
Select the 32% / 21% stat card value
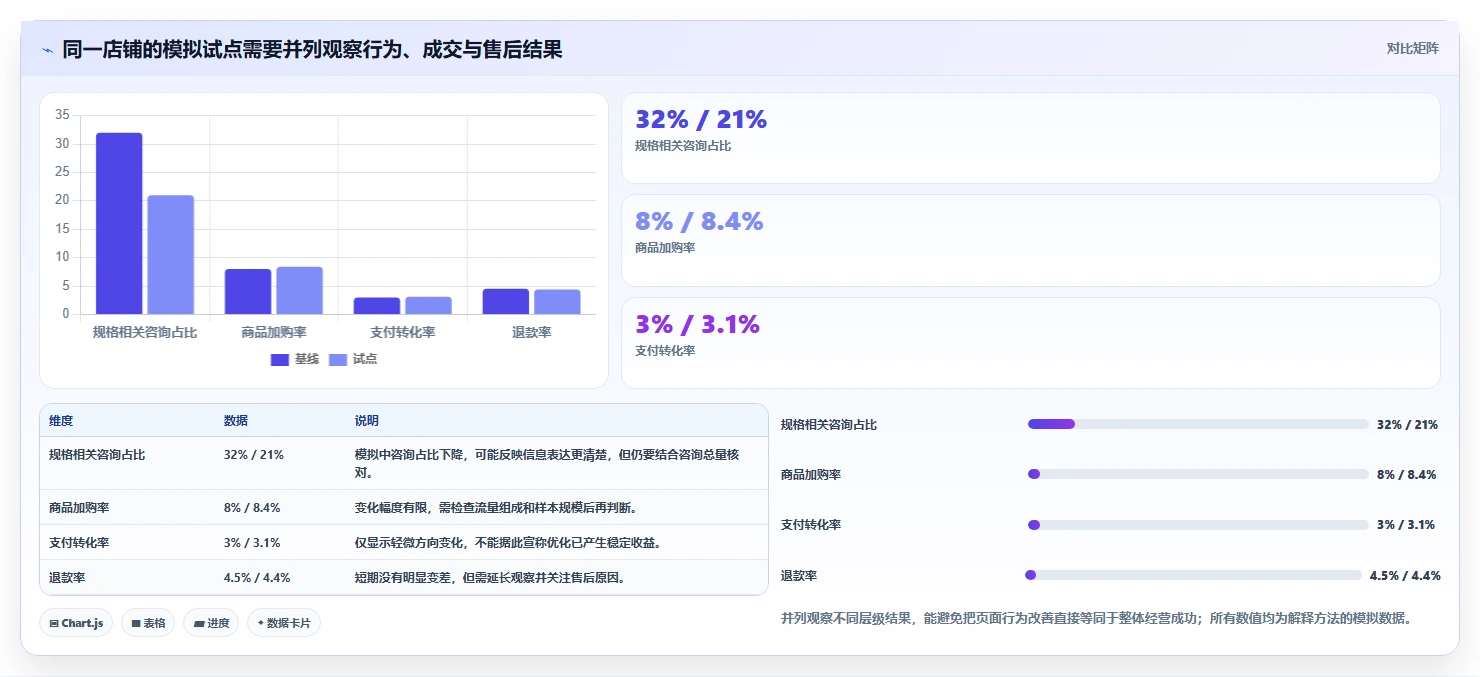(x=701, y=120)
